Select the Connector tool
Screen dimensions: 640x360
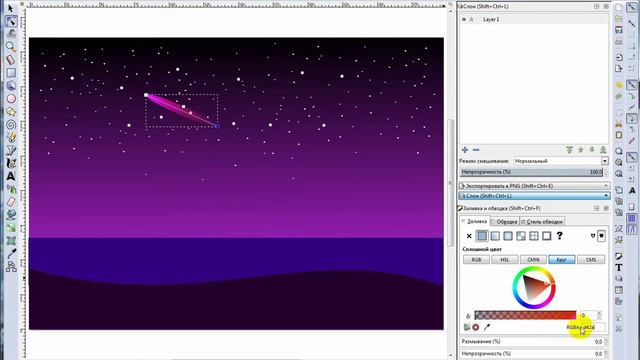point(11,267)
